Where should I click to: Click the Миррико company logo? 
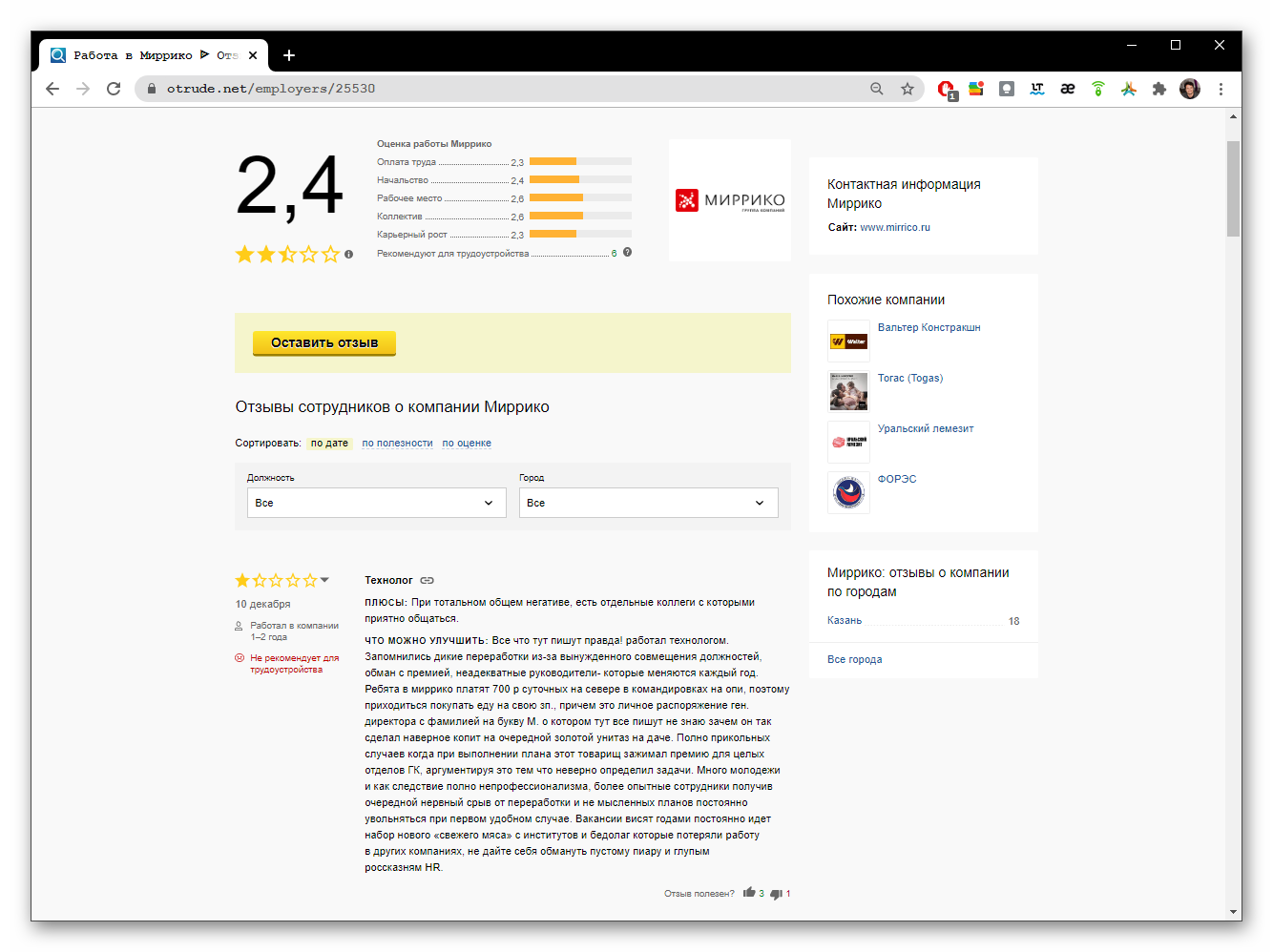pyautogui.click(x=730, y=200)
